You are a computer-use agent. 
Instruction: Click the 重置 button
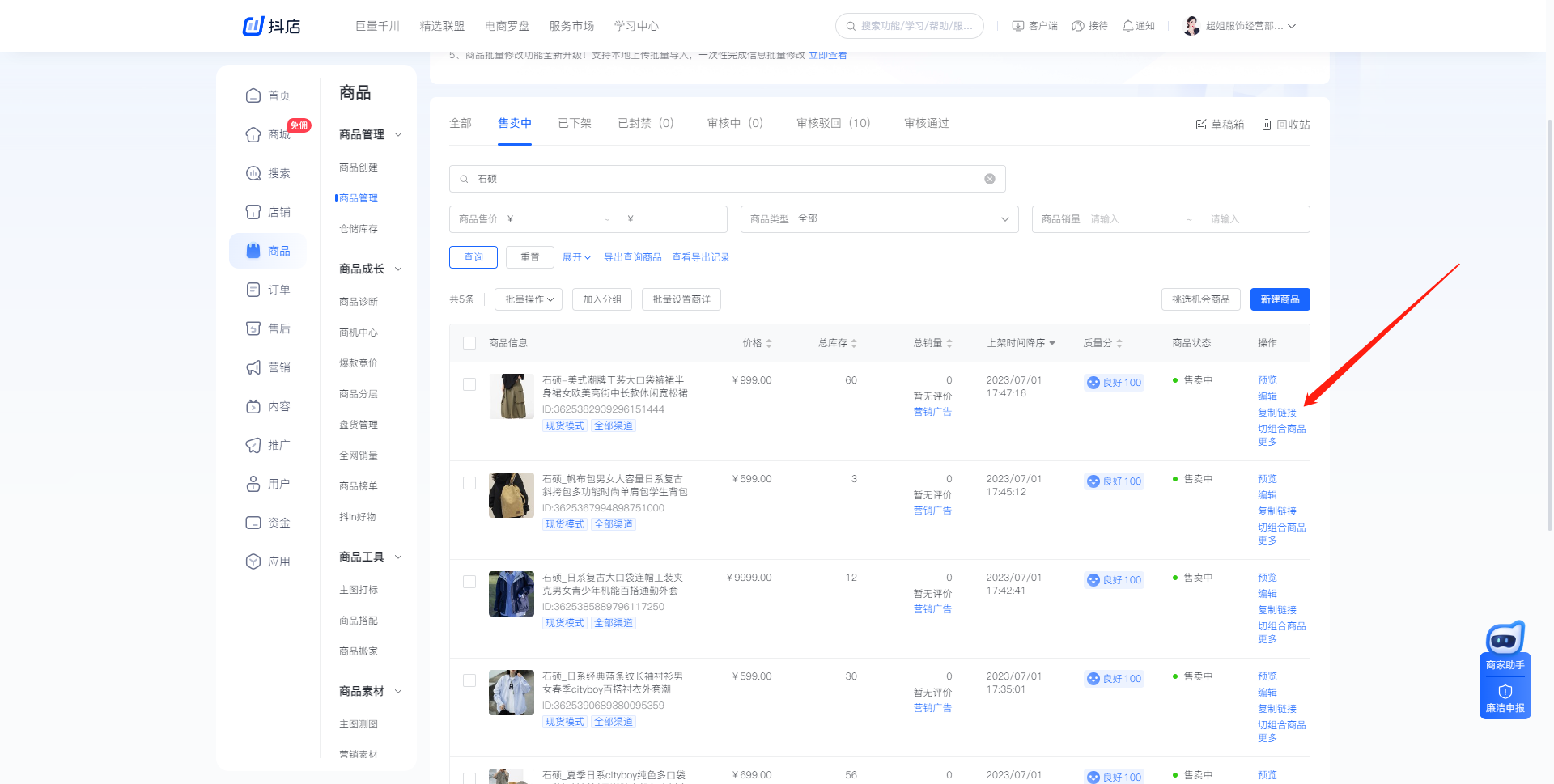(x=530, y=257)
